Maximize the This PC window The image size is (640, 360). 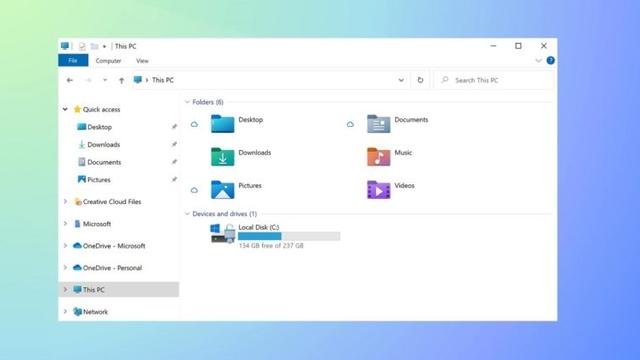click(518, 46)
